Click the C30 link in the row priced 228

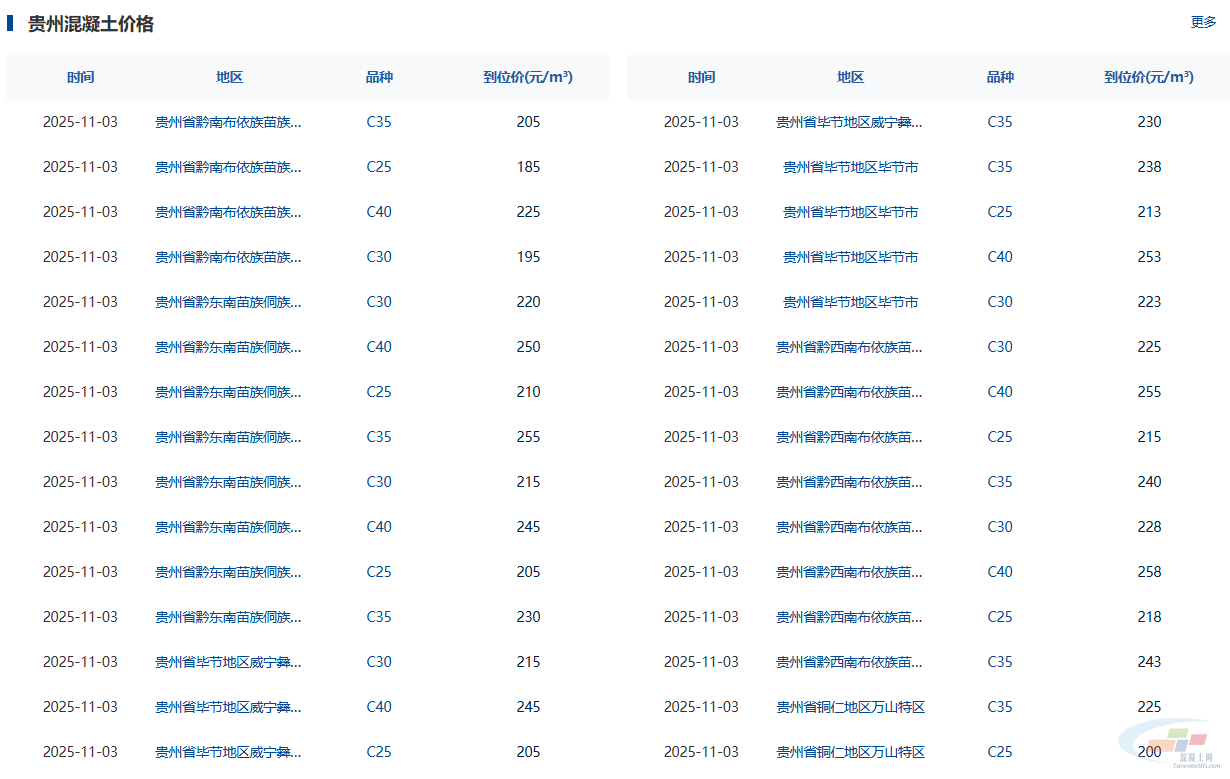click(x=1000, y=527)
